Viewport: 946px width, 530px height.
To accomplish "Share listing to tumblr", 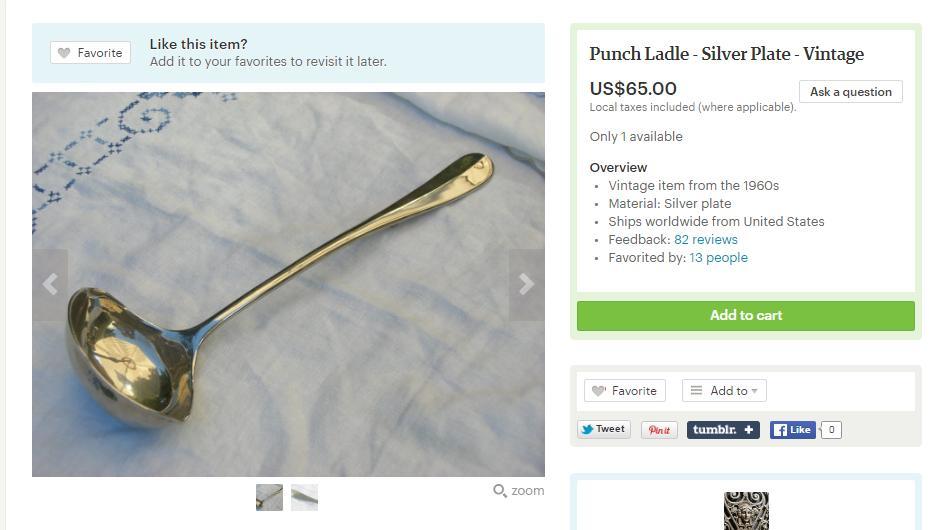I will pos(723,430).
